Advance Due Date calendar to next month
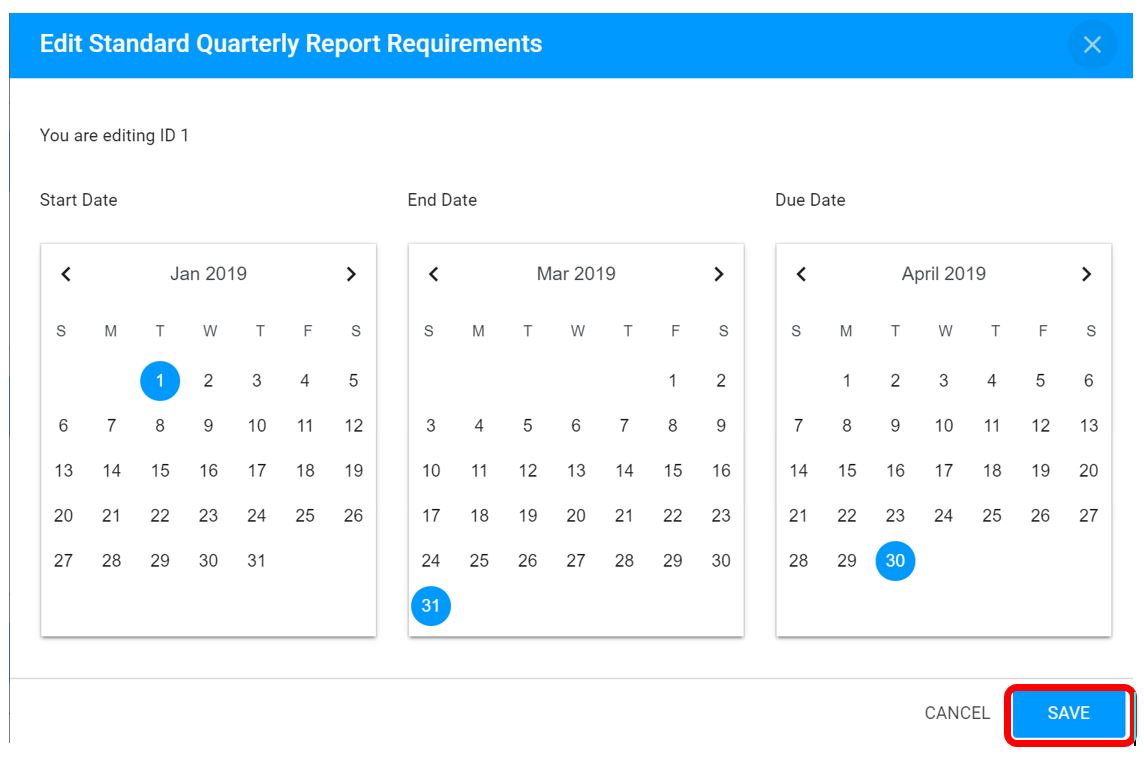 (1086, 274)
